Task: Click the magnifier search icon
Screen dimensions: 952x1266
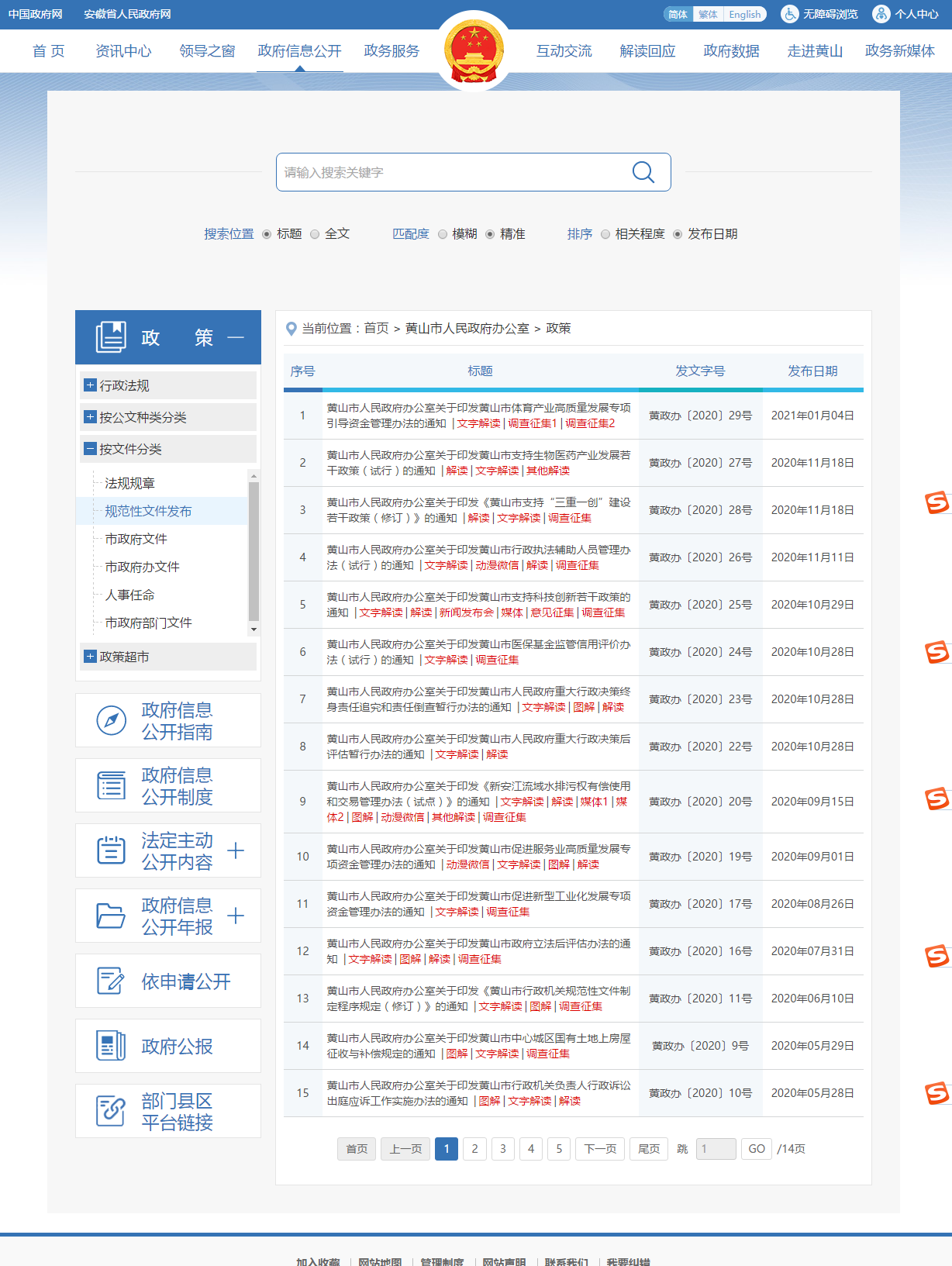Action: (x=643, y=172)
